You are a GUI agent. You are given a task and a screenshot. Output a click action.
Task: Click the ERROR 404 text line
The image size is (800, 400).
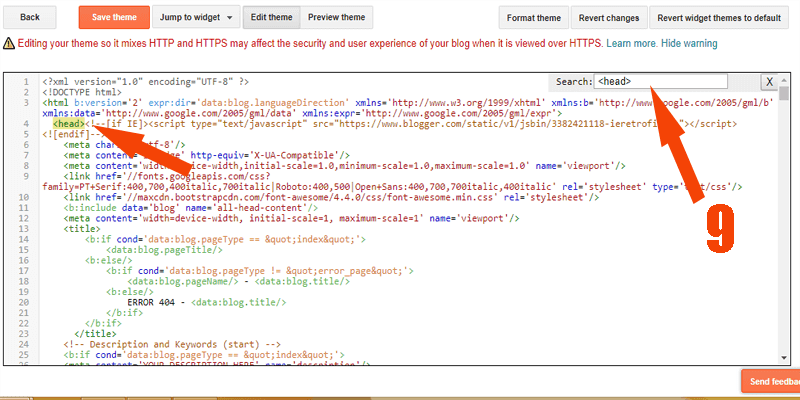pos(207,302)
